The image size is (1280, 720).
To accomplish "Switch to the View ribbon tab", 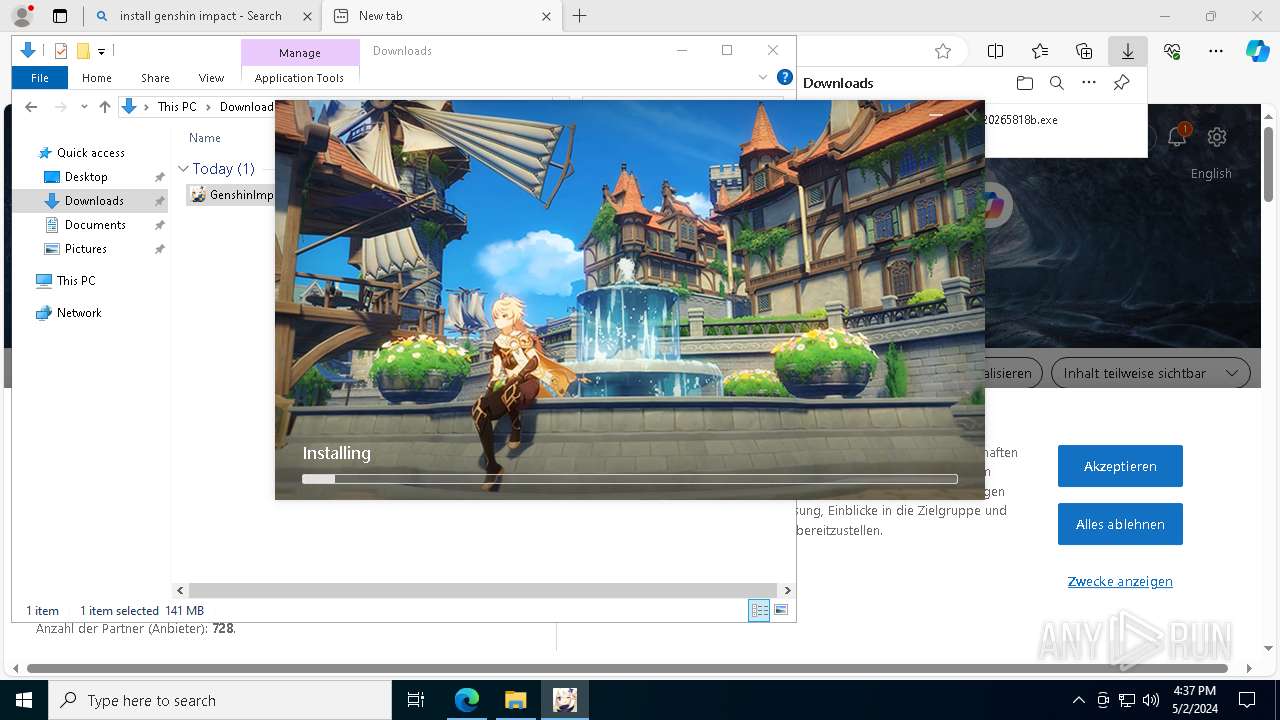I will tap(211, 78).
